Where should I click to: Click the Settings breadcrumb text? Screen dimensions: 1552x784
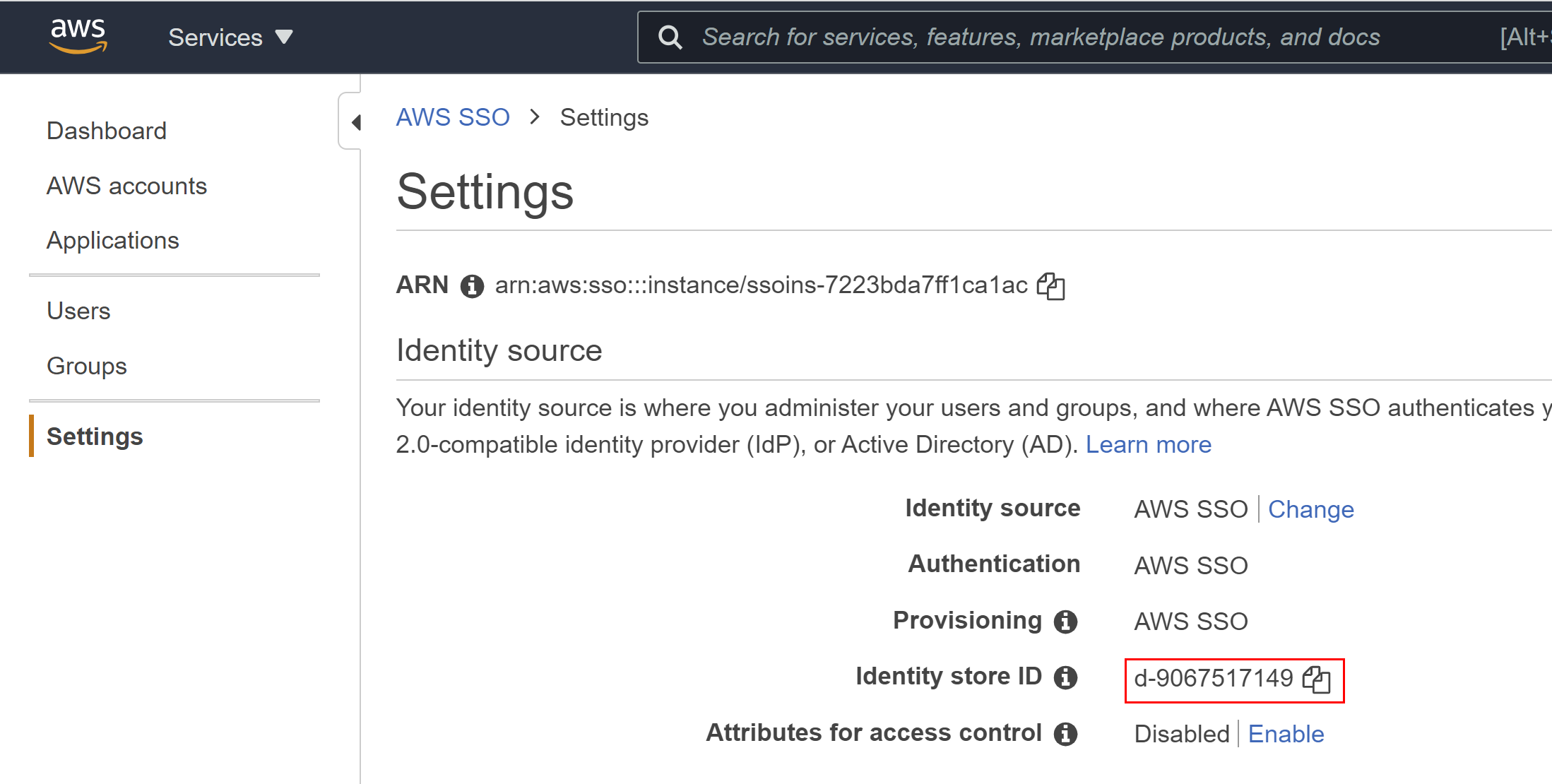click(x=604, y=117)
